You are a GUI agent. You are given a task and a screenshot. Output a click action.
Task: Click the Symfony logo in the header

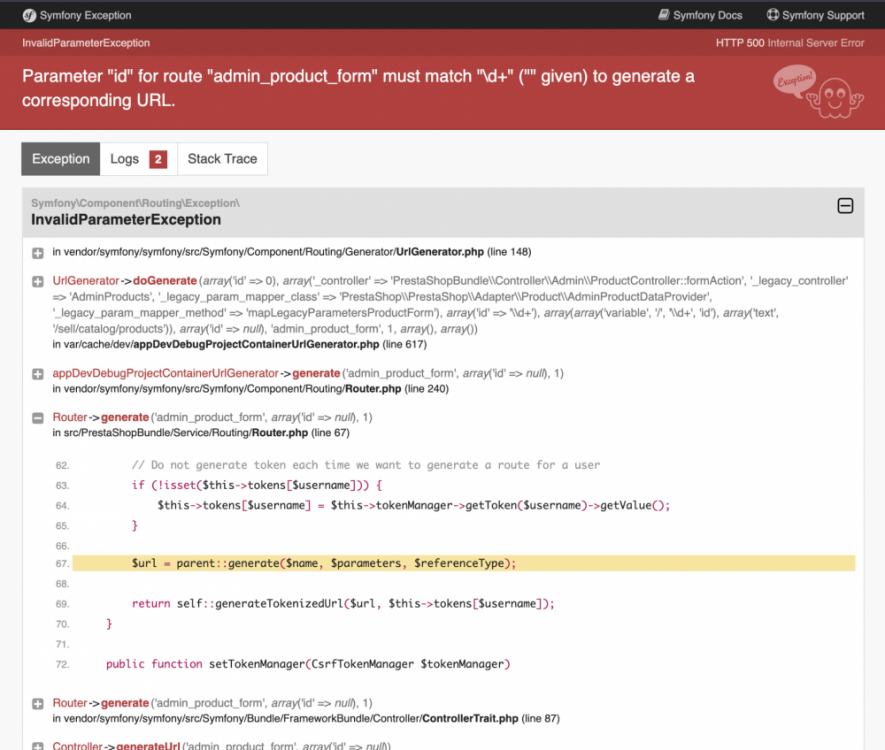(28, 15)
